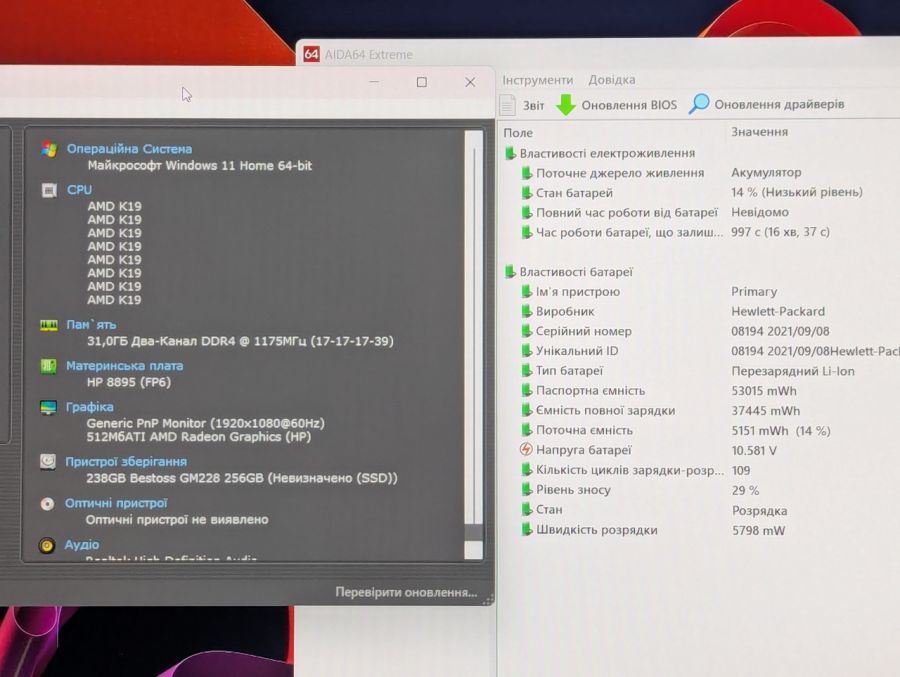
Task: Click the Операційна Система heading link
Action: tap(129, 149)
